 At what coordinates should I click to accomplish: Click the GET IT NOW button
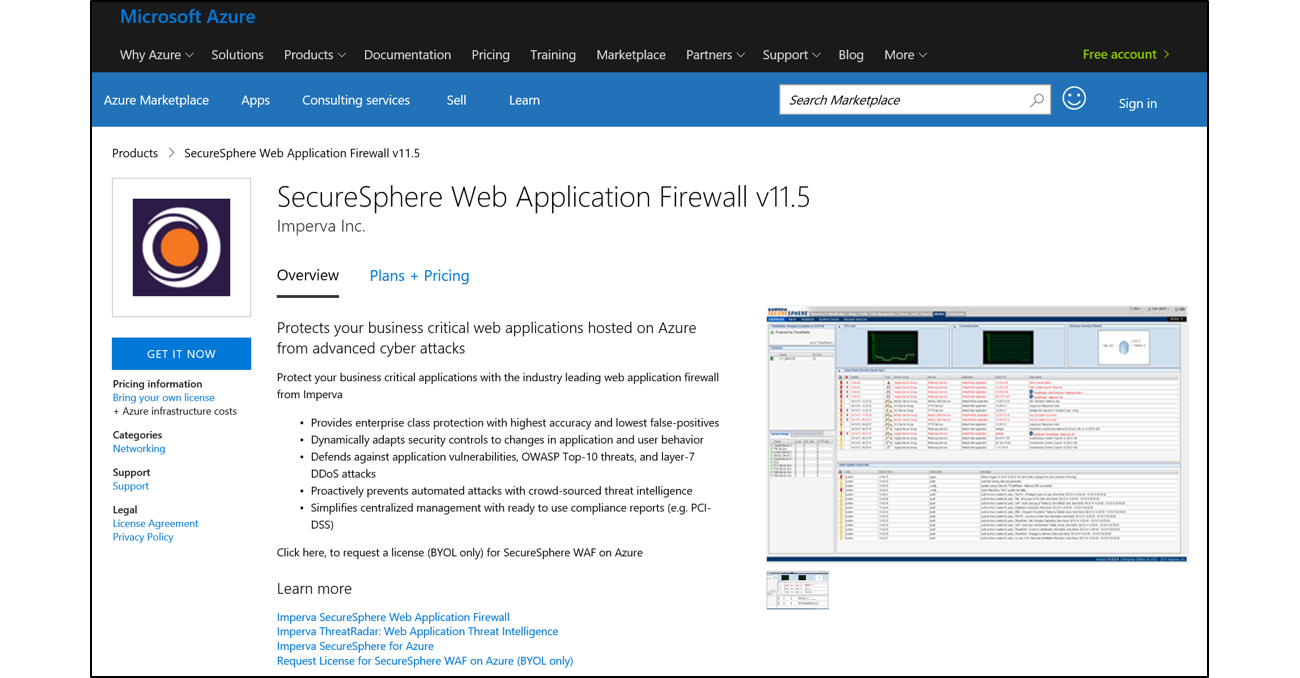181,353
